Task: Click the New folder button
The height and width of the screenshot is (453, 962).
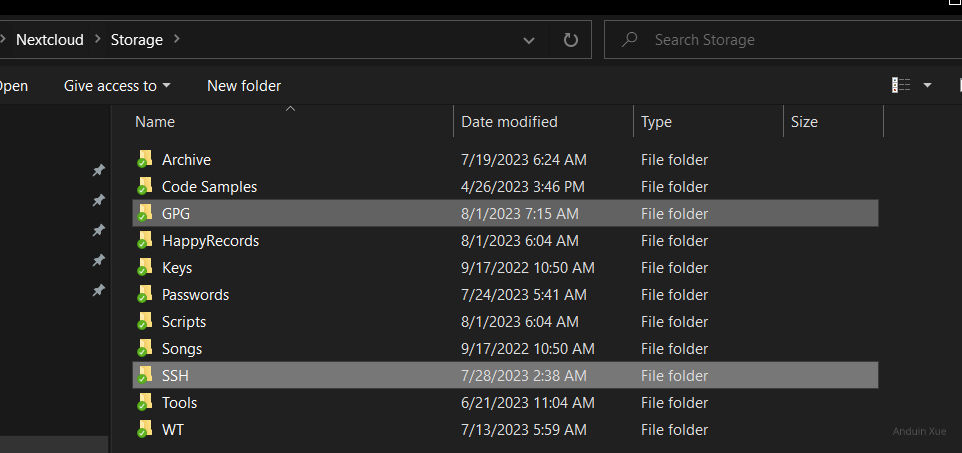Action: [244, 86]
